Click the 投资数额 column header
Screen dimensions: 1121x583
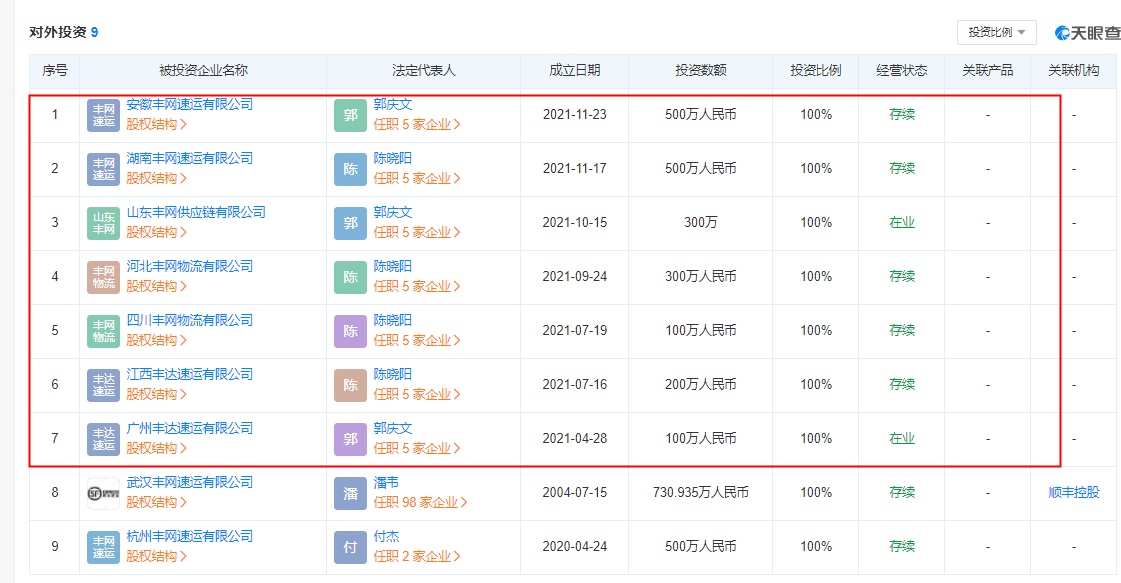(x=700, y=70)
